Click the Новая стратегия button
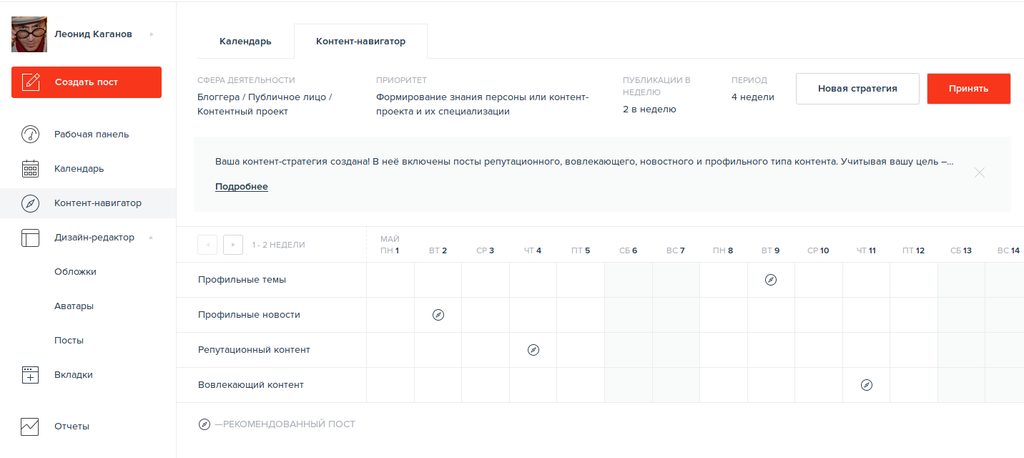 [x=857, y=88]
